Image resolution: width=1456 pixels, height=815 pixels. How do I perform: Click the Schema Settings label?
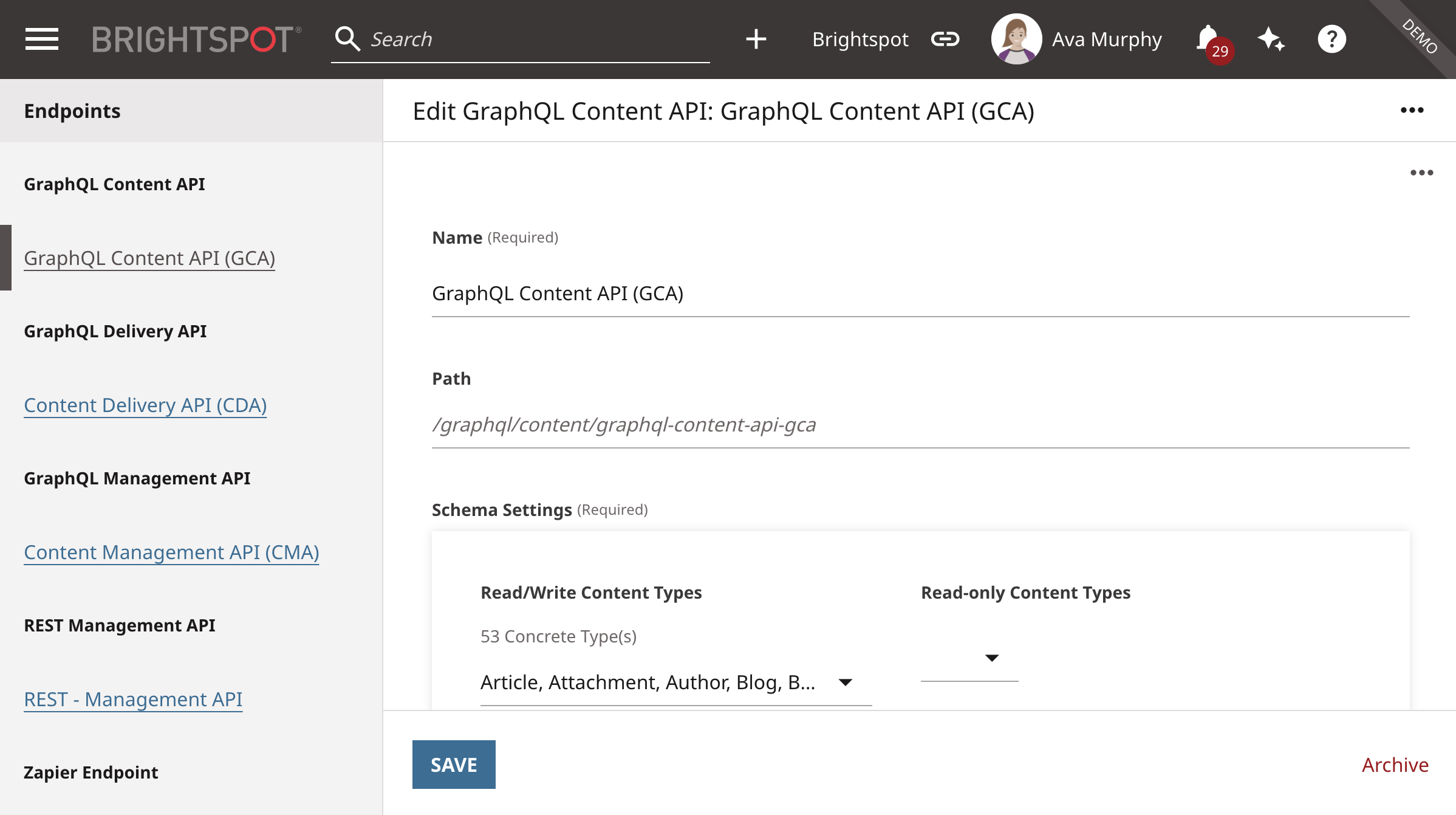(x=502, y=509)
